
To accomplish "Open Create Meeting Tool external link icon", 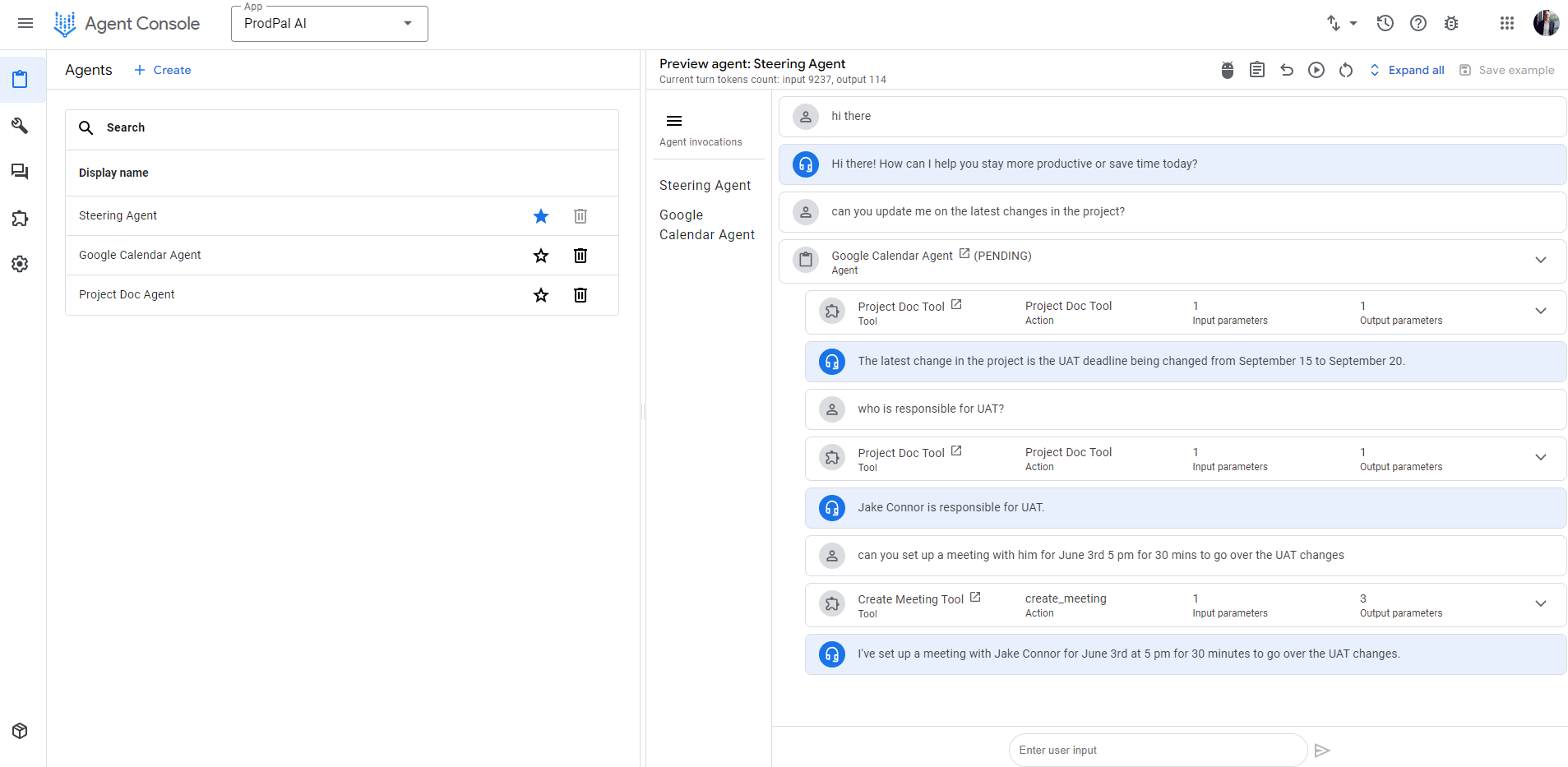I will (x=975, y=597).
